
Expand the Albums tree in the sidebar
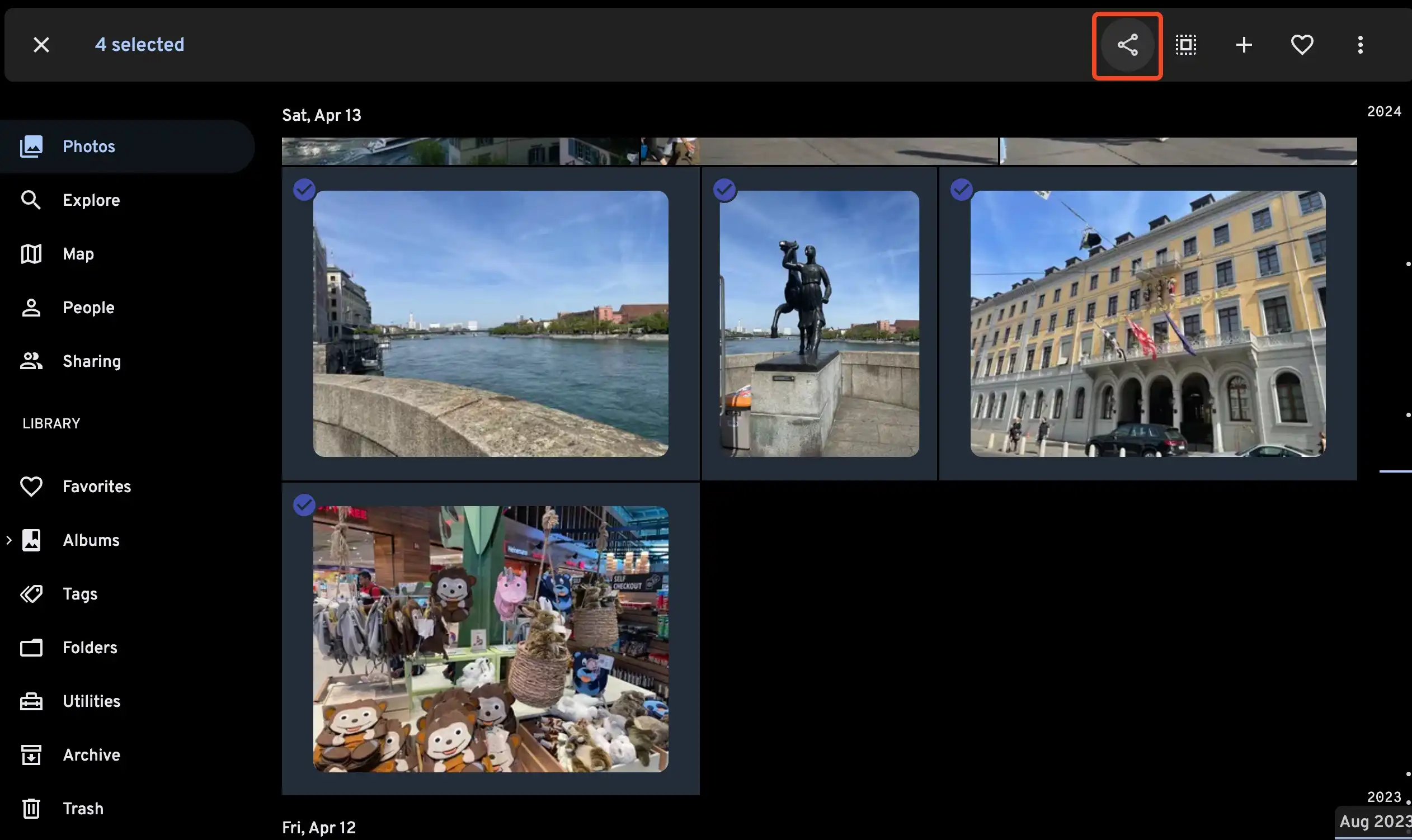coord(9,540)
